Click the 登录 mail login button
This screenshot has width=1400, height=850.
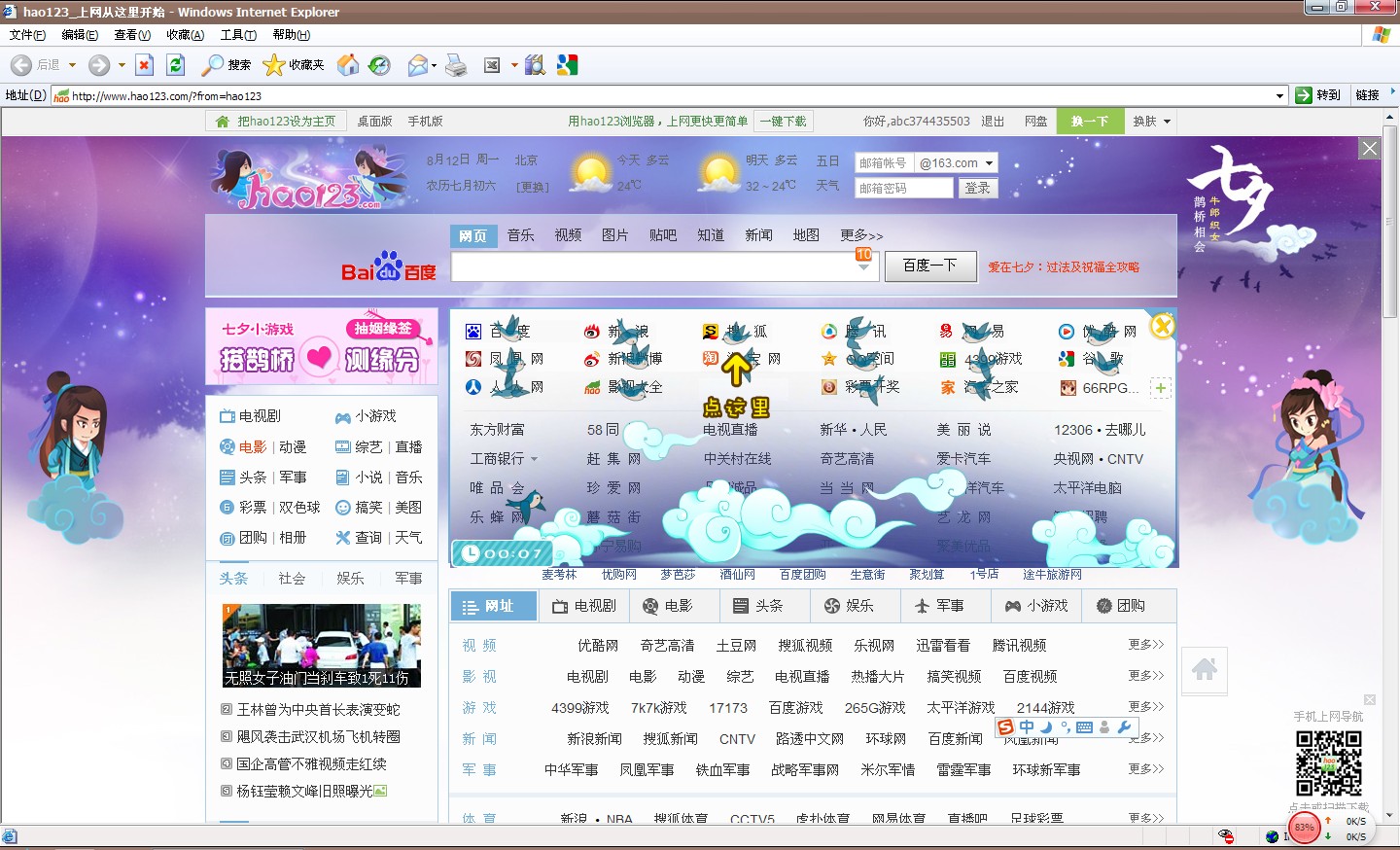tap(977, 189)
